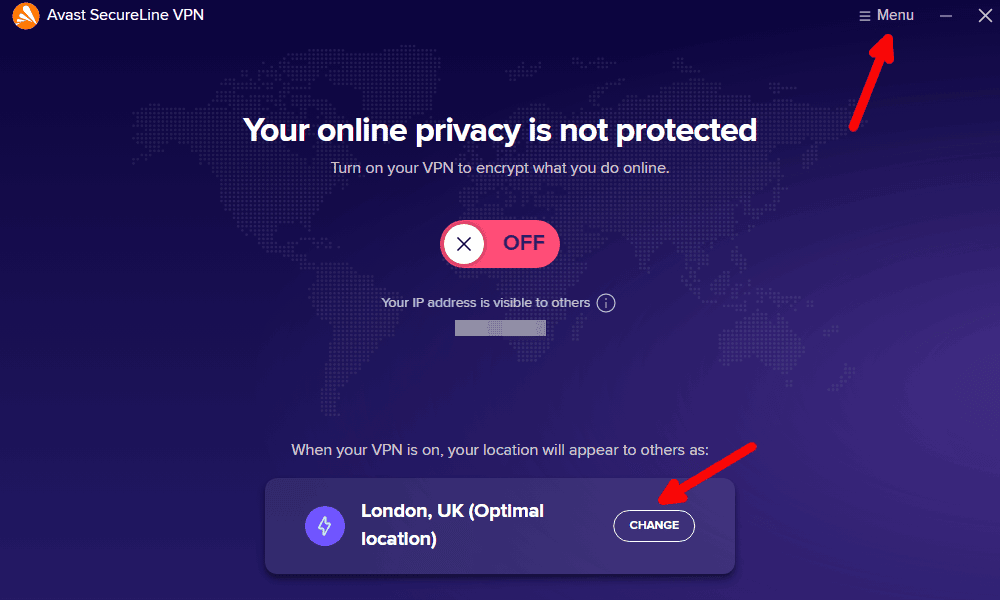Viewport: 1000px width, 600px height.
Task: Close the Avast SecureLine VPN window
Action: click(985, 15)
